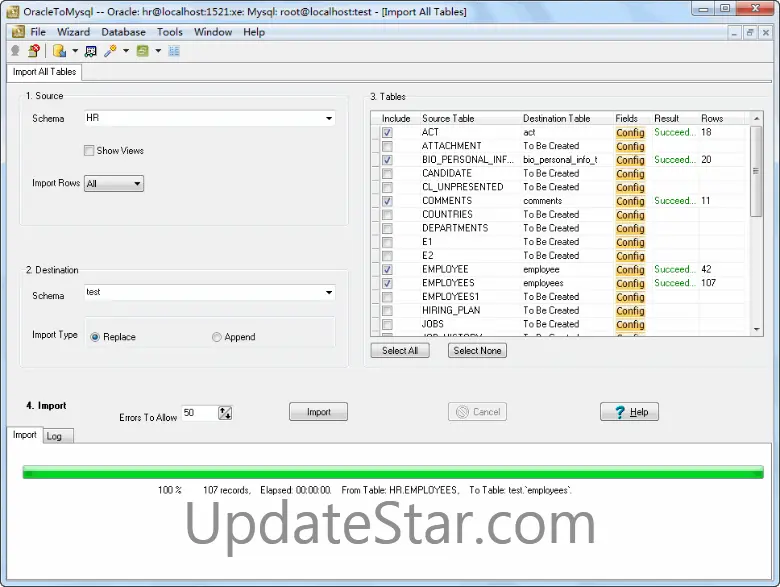This screenshot has width=780, height=587.
Task: Click the green import progress bar
Action: (x=393, y=472)
